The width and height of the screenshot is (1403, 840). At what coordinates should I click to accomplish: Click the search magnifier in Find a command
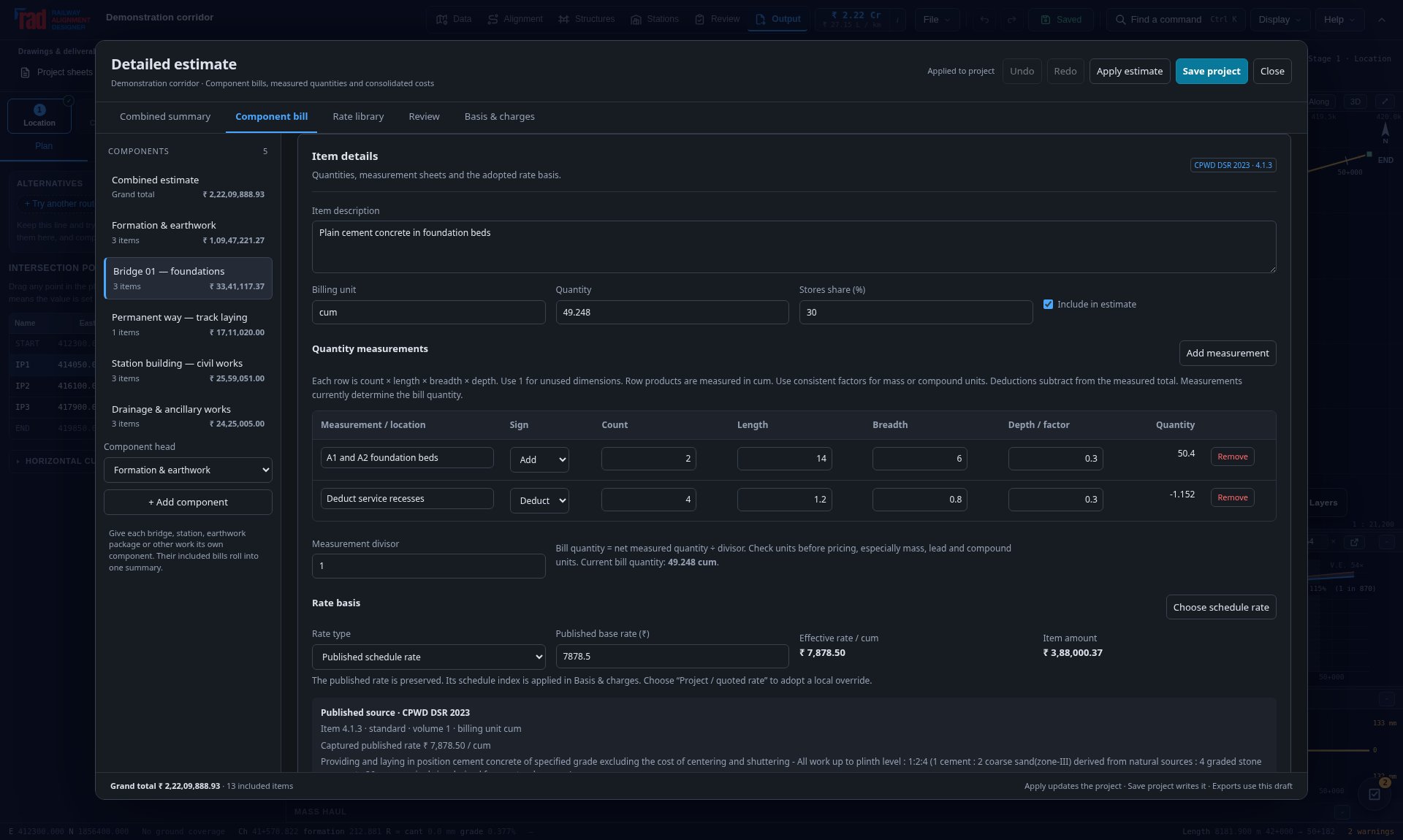tap(1120, 20)
